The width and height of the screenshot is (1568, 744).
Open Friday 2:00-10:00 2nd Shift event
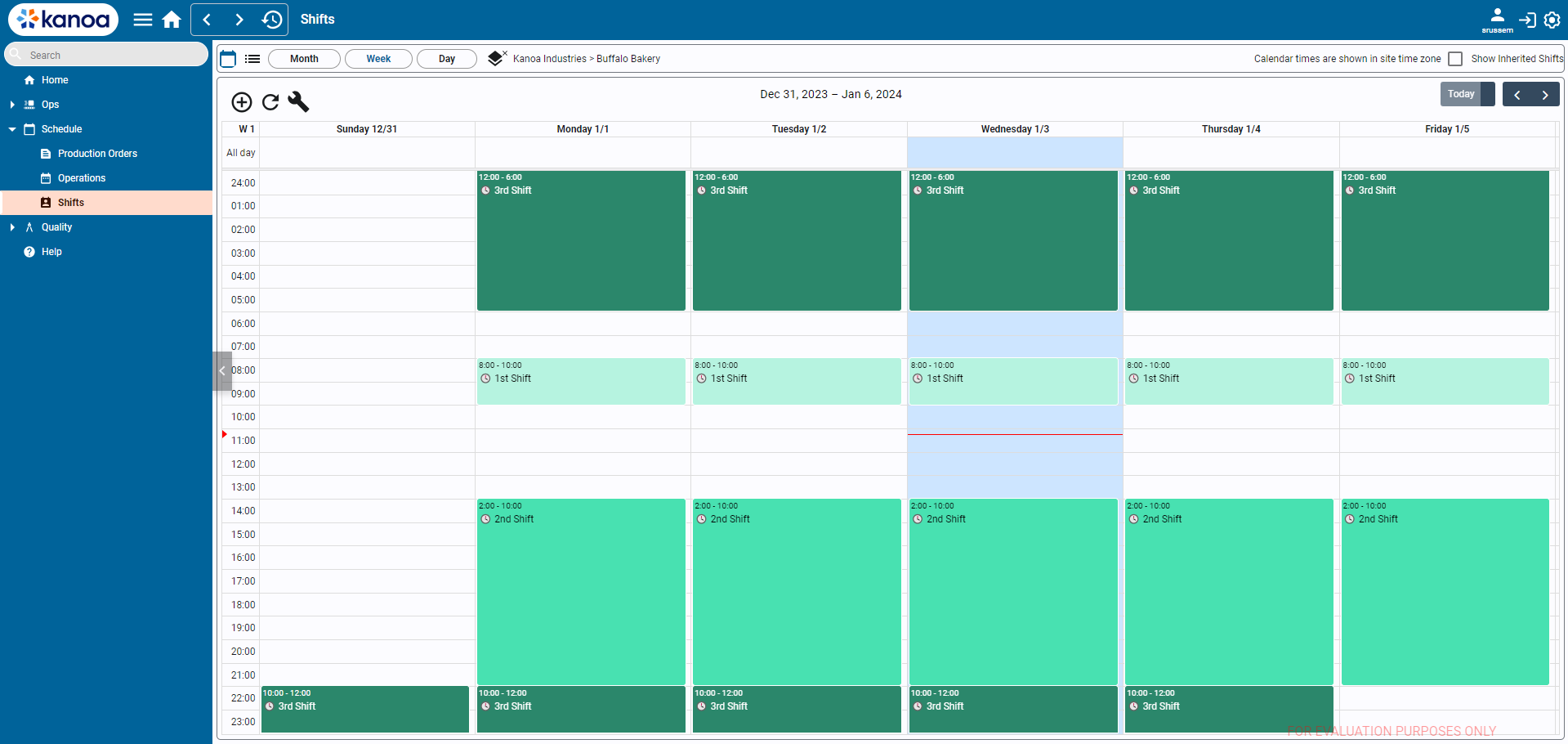[1445, 592]
